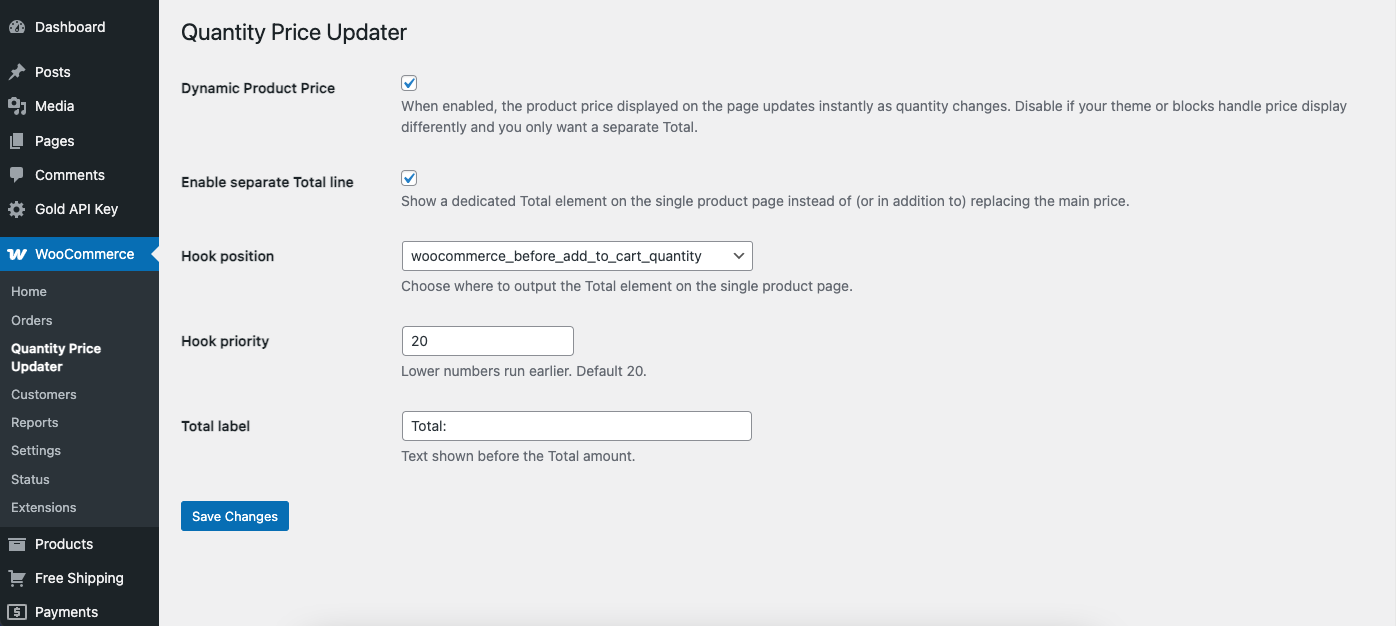Screen dimensions: 1396x626
Task: Click the Comments speech bubble icon
Action: [x=17, y=175]
